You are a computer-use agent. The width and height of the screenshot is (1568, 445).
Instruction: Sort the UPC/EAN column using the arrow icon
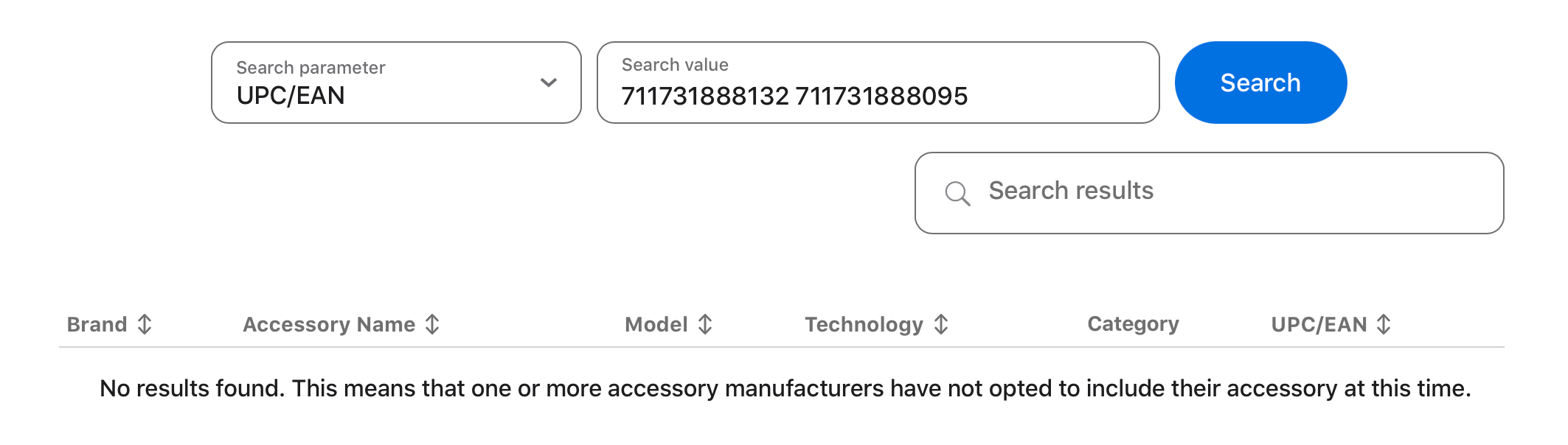(x=1384, y=324)
